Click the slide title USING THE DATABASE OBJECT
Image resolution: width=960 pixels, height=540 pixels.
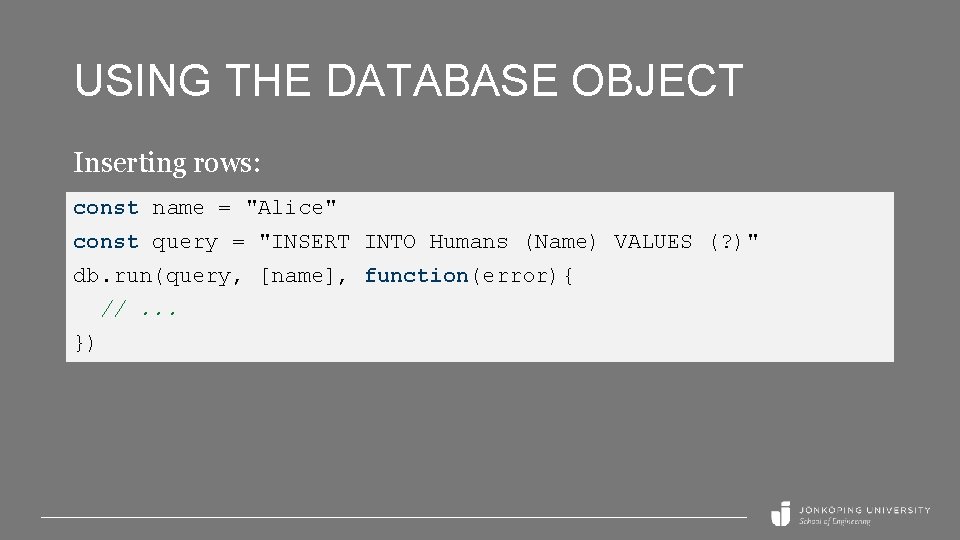pos(408,81)
